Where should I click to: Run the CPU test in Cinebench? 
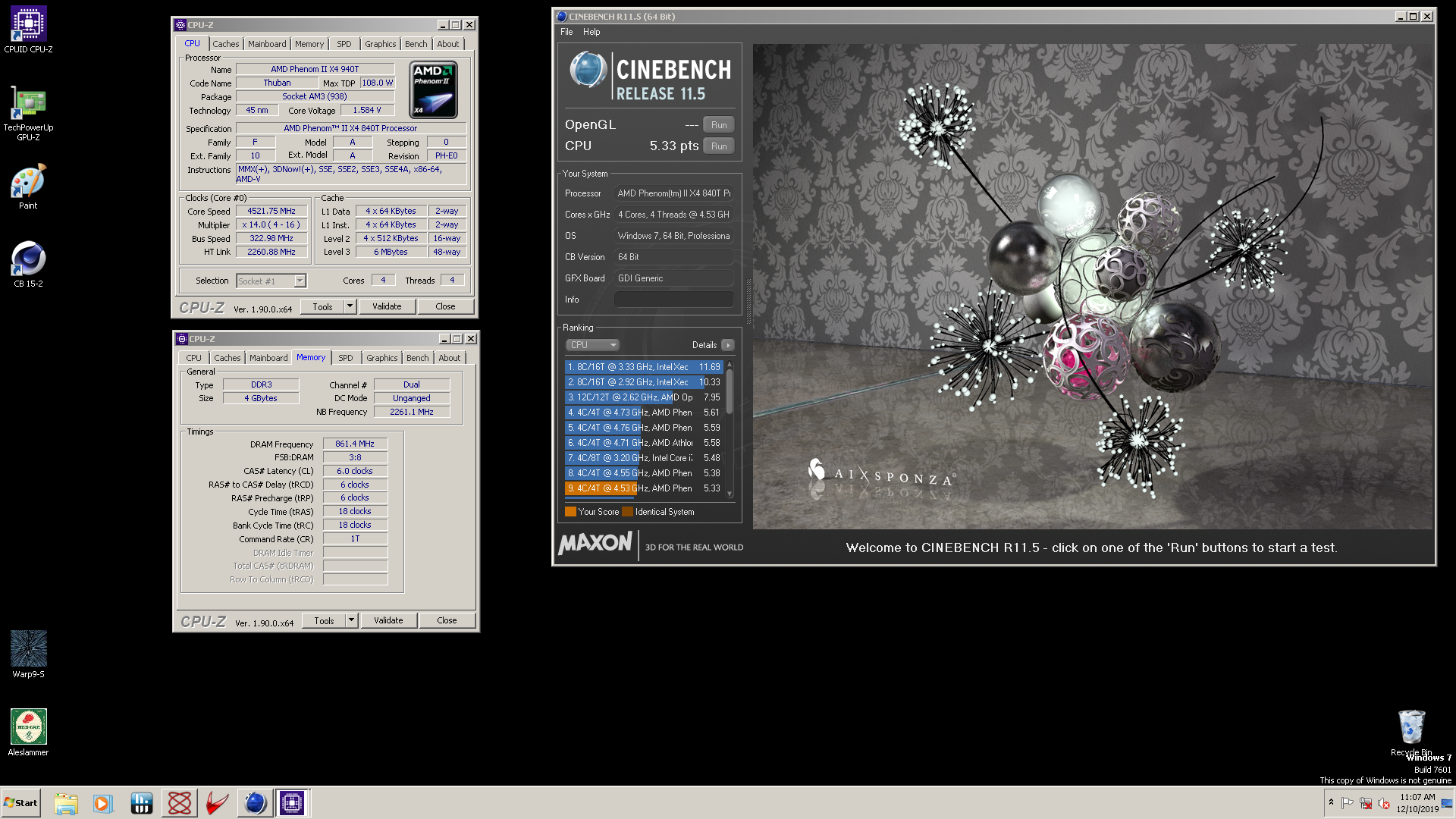coord(719,146)
